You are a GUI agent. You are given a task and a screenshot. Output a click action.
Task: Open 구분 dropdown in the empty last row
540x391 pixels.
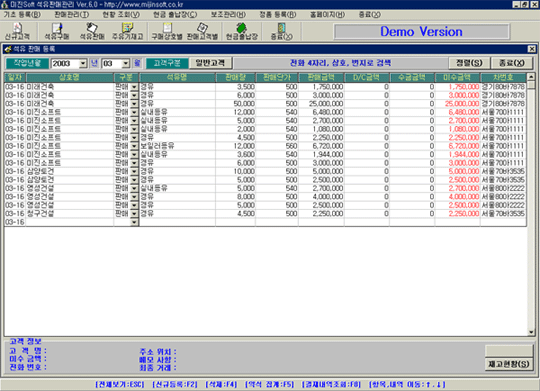pos(134,222)
